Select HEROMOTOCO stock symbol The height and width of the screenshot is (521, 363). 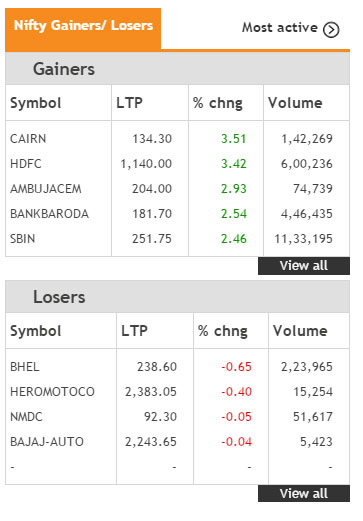coord(52,392)
